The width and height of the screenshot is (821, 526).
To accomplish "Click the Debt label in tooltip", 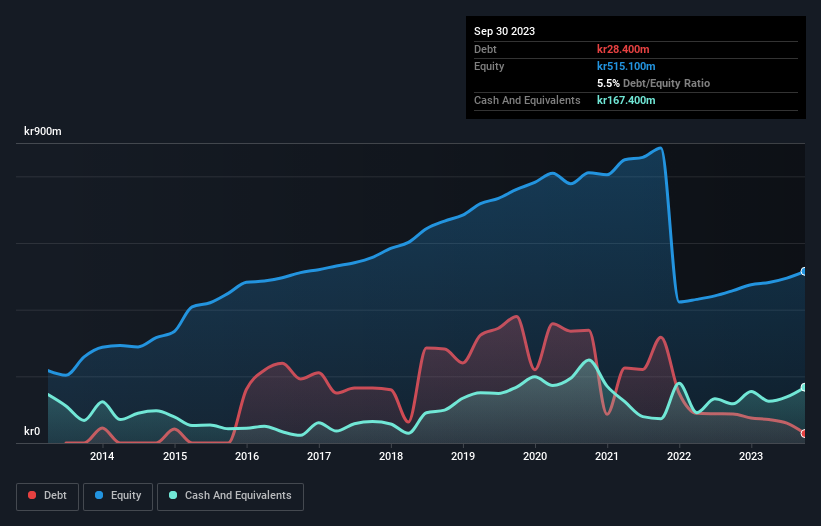I will [485, 49].
